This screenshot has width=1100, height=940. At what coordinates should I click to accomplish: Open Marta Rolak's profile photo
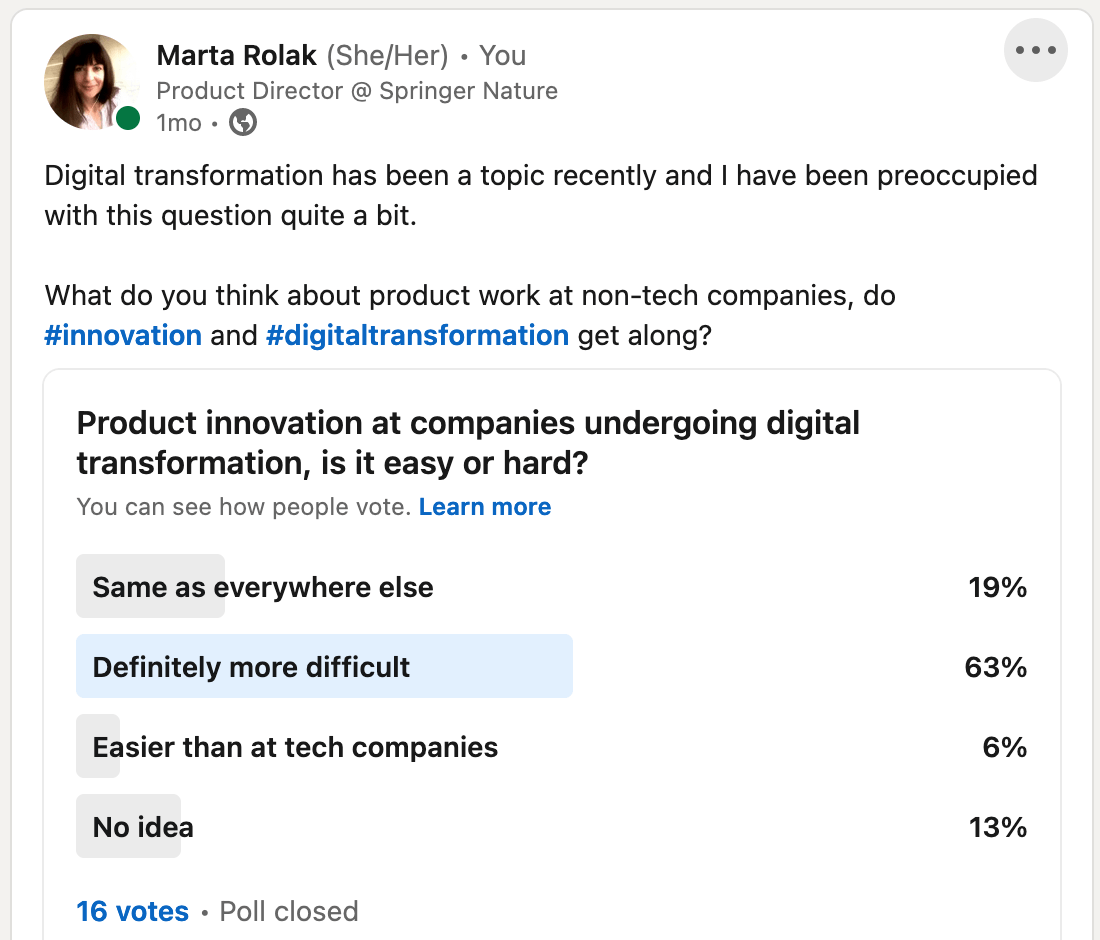(92, 82)
